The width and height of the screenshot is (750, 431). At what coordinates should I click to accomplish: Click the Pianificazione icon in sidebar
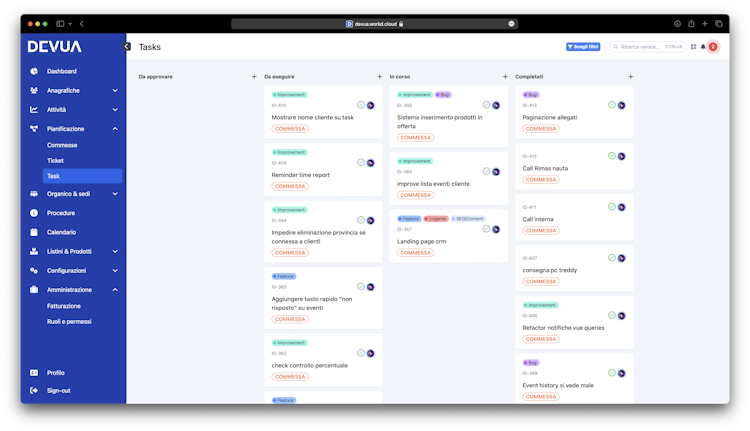[x=34, y=129]
